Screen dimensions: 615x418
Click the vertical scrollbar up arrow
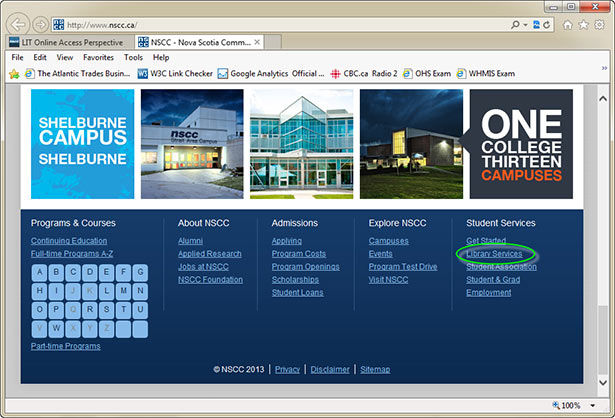(x=602, y=91)
